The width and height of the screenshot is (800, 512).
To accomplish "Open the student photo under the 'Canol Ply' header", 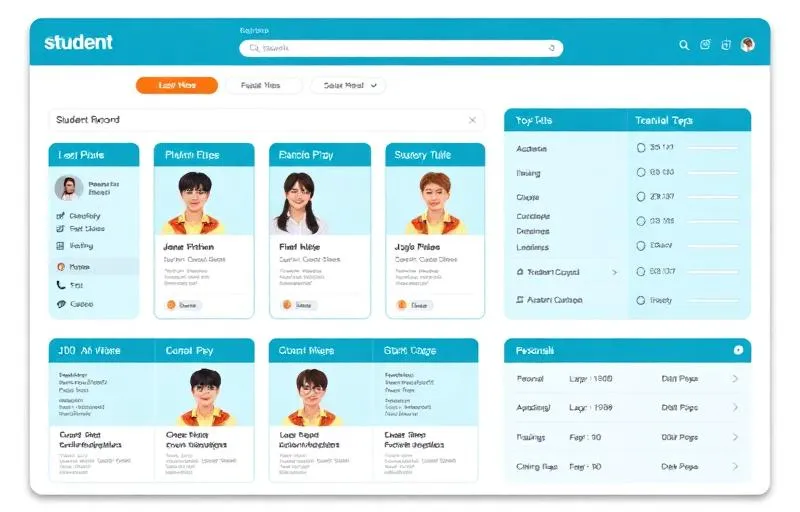I will [x=206, y=397].
